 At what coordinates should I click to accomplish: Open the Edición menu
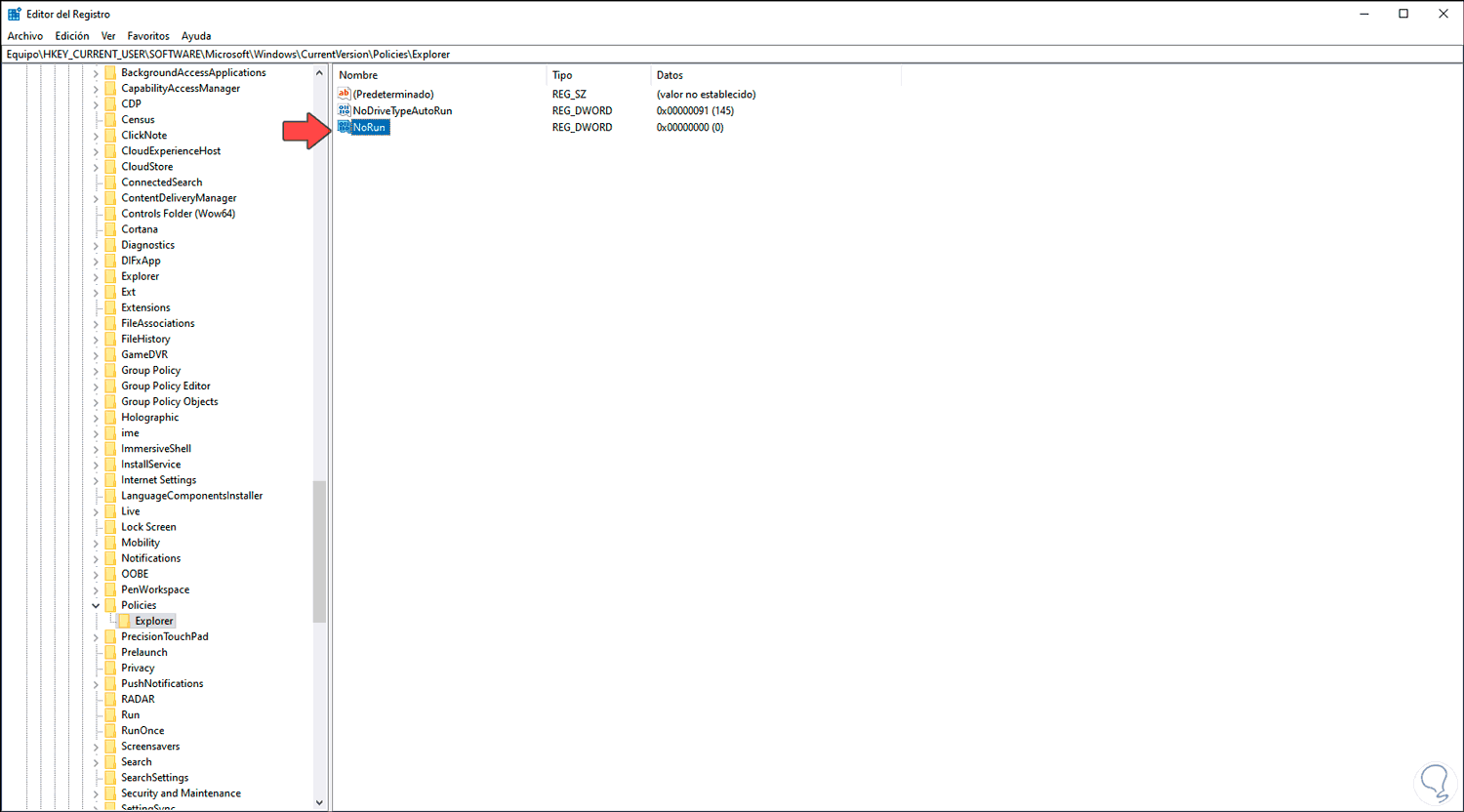(72, 36)
